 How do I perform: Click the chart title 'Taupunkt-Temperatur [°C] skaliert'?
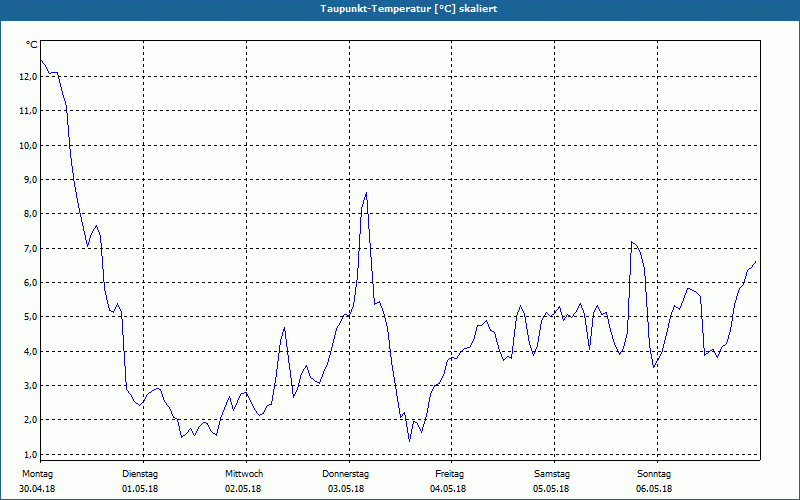[409, 9]
